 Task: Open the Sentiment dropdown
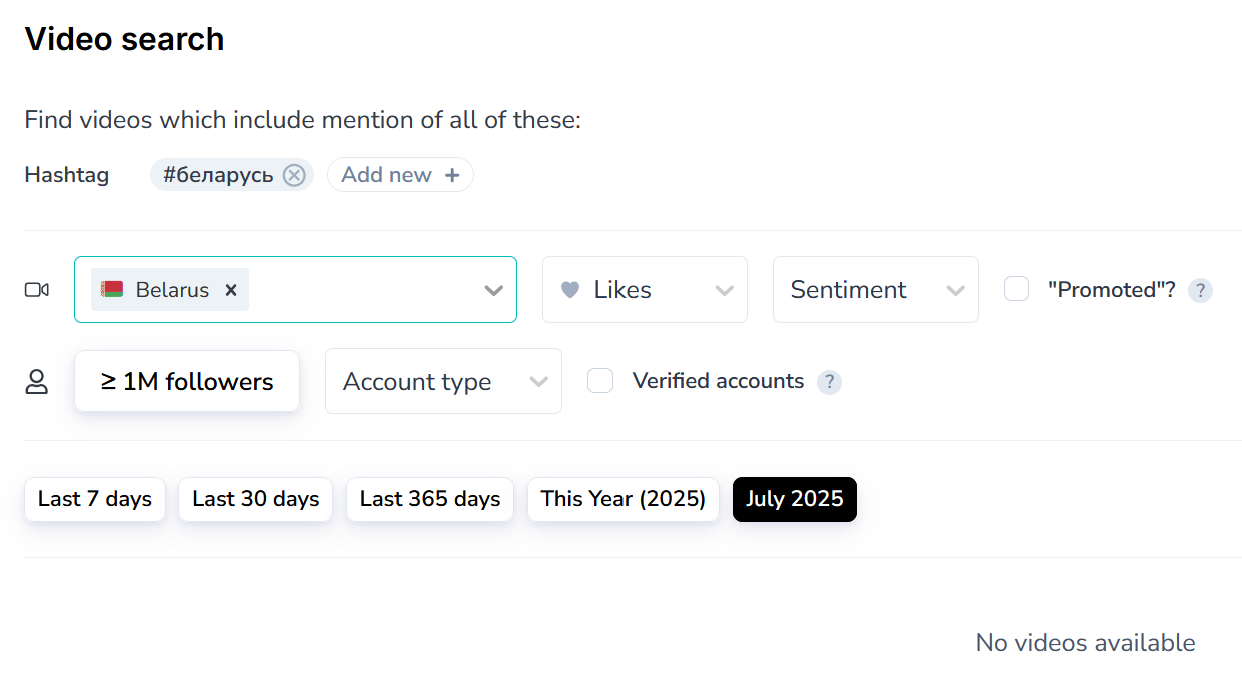[875, 290]
